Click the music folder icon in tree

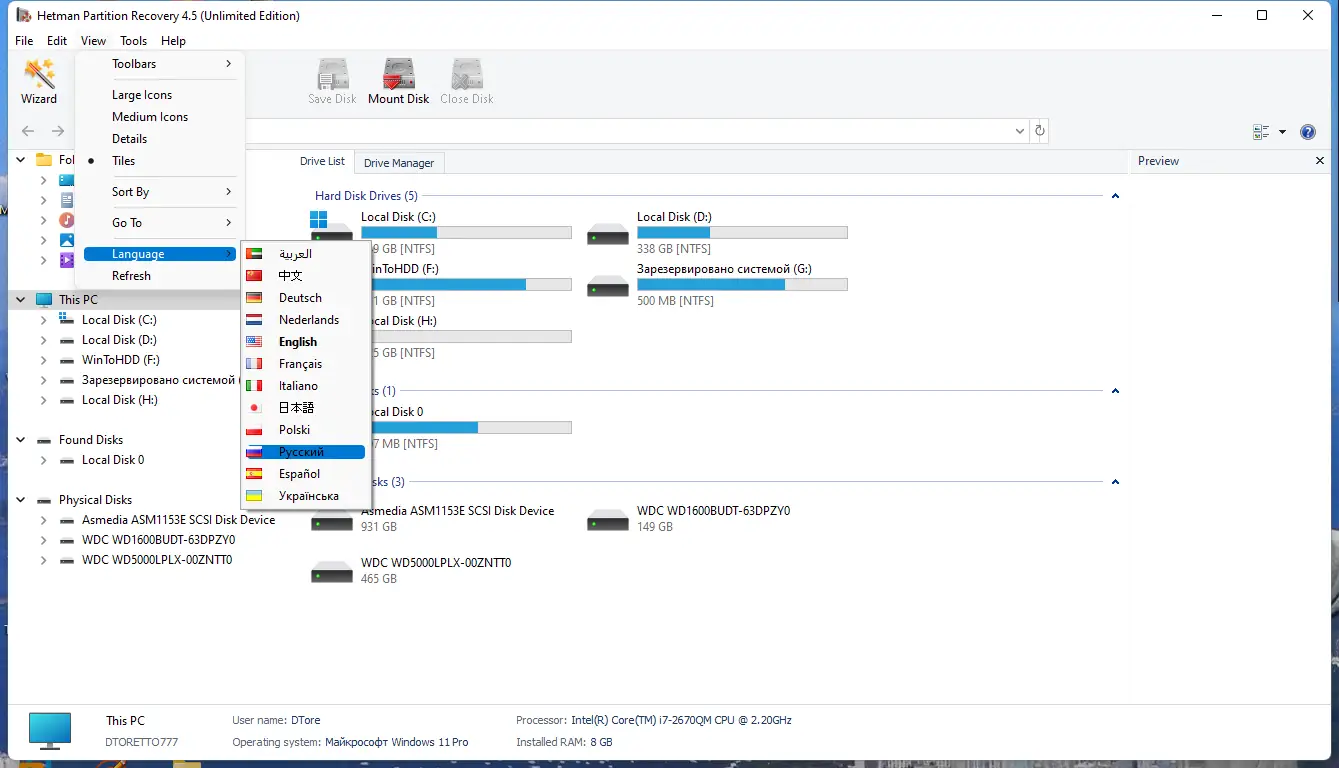pos(67,220)
